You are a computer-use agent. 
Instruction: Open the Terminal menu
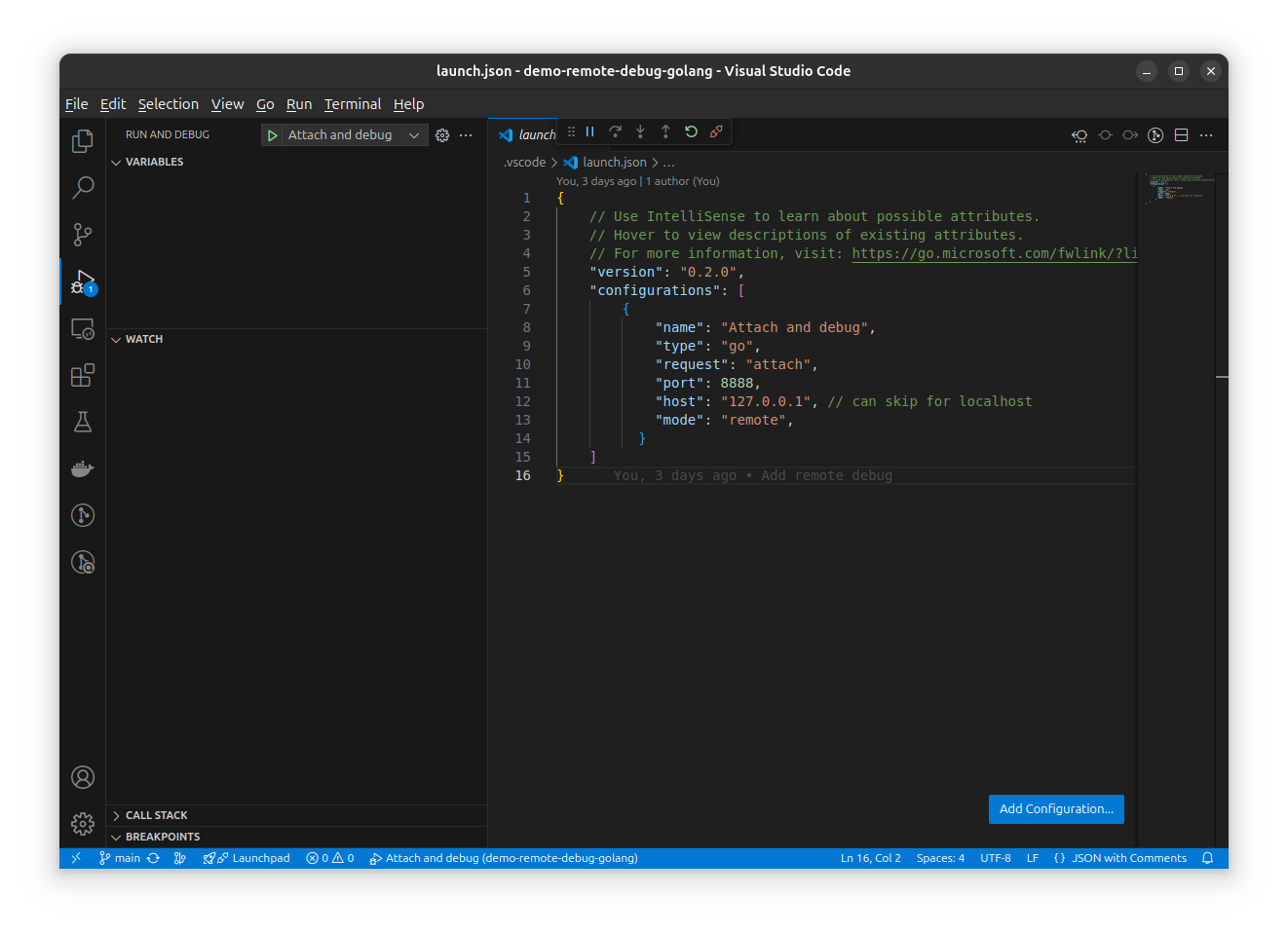[353, 104]
